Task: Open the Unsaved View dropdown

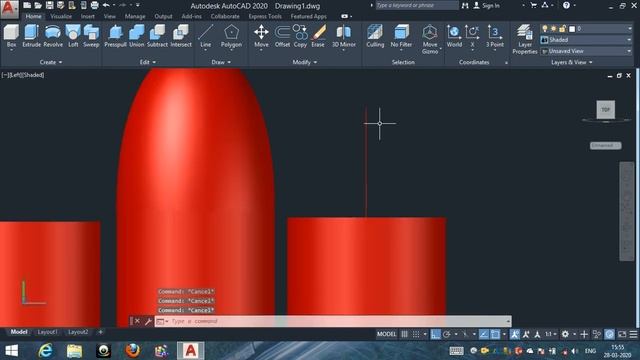Action: click(x=586, y=51)
